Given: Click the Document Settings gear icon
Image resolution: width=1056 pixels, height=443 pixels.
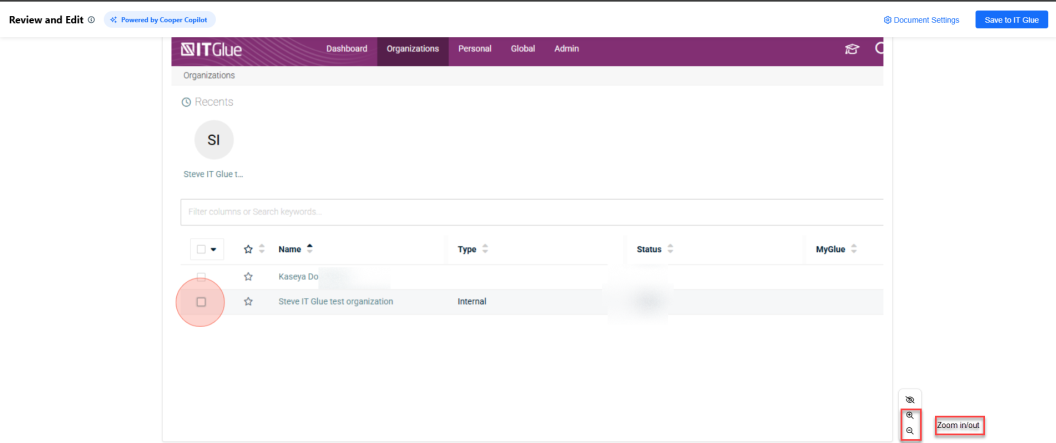Looking at the screenshot, I should point(888,20).
